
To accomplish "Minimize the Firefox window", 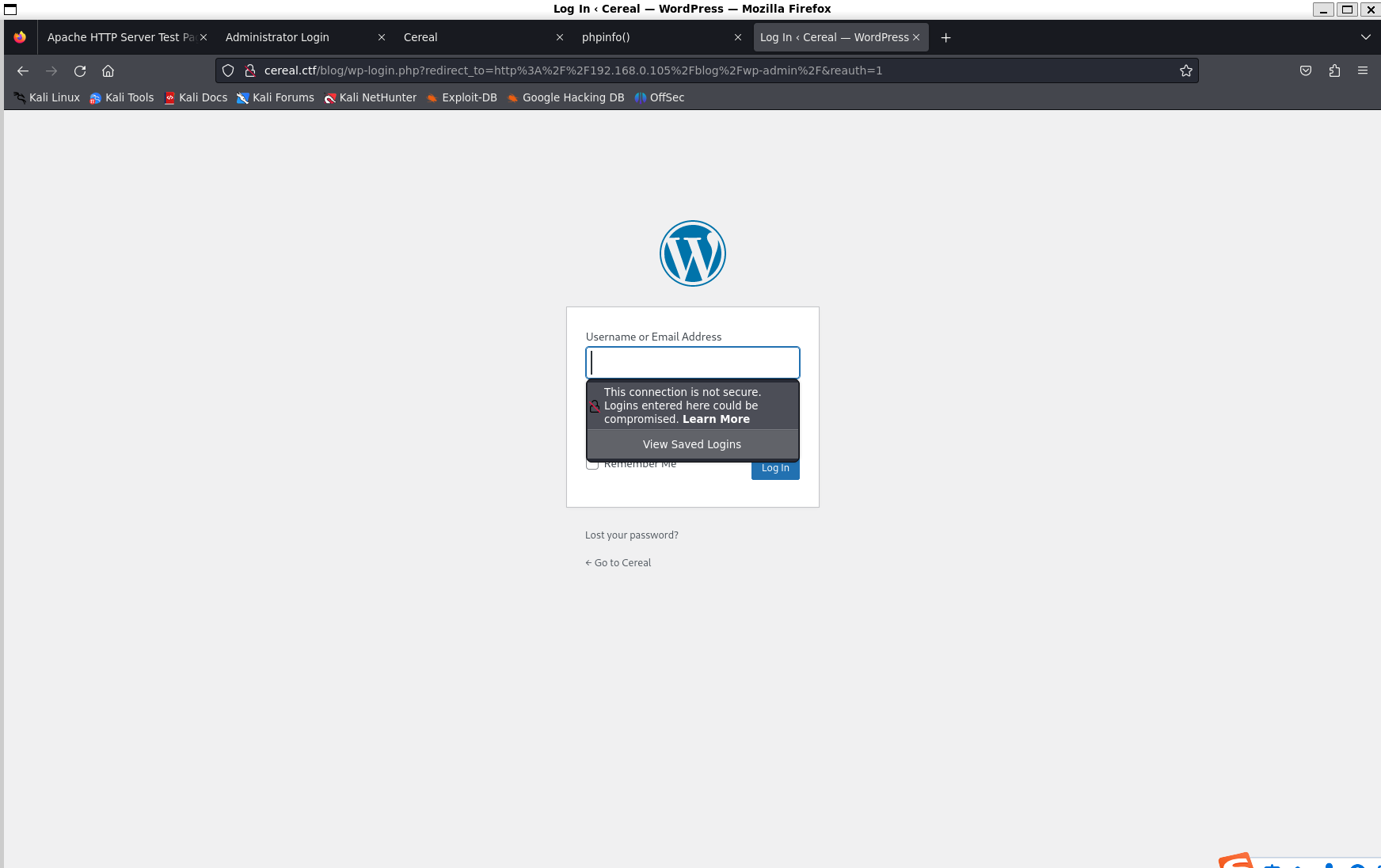I will tap(1323, 10).
